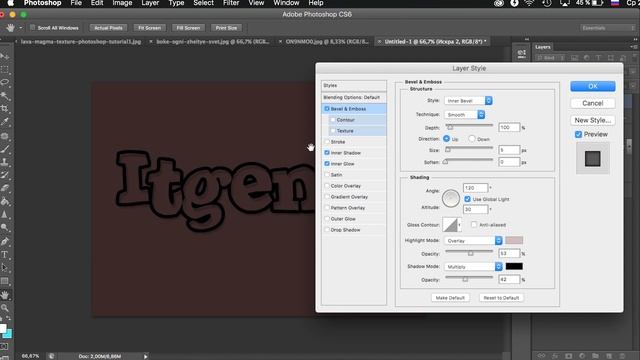Enable the Texture checkbox
Image resolution: width=640 pixels, height=360 pixels.
coord(332,131)
